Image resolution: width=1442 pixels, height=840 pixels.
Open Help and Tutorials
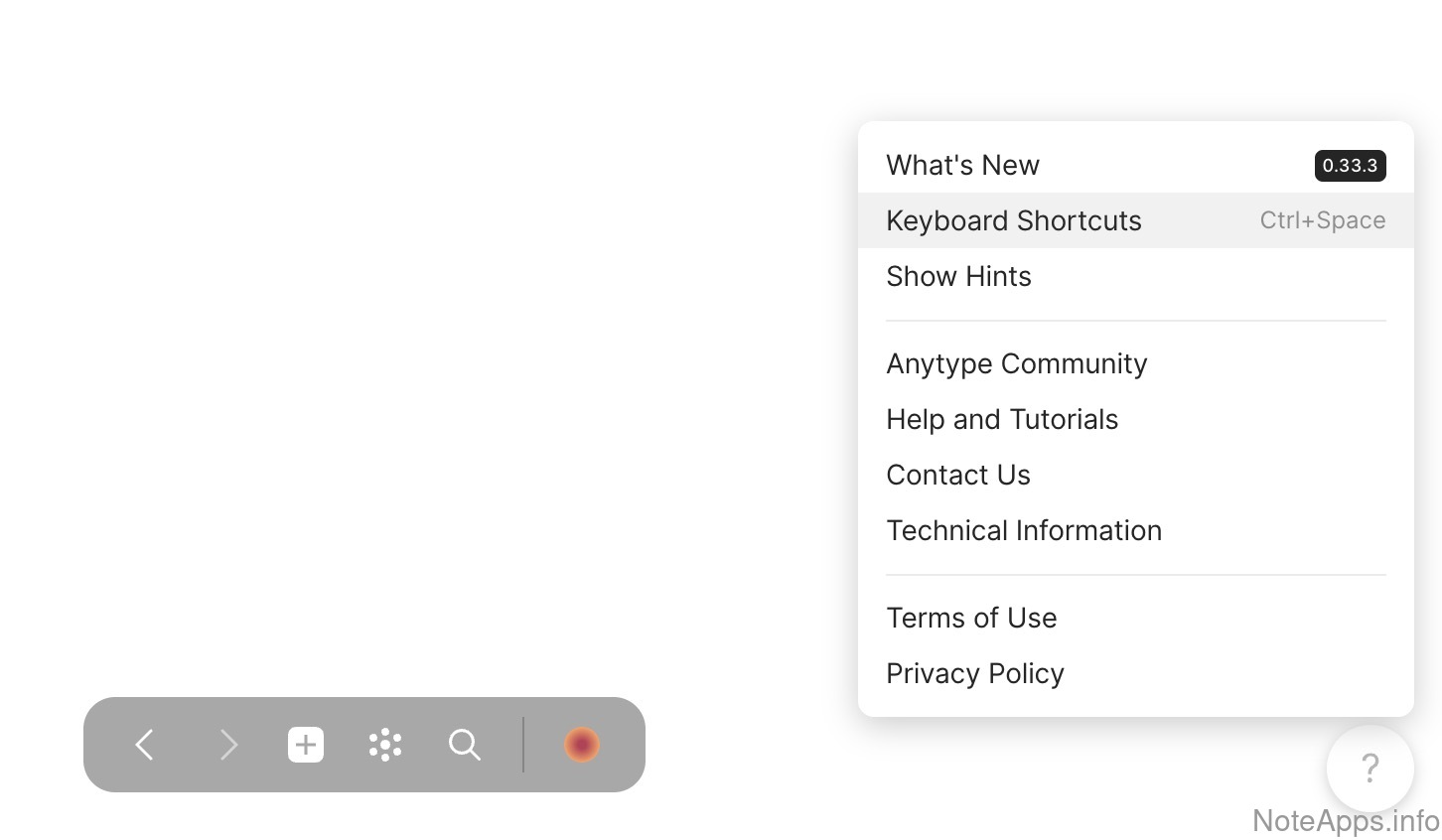coord(1001,419)
